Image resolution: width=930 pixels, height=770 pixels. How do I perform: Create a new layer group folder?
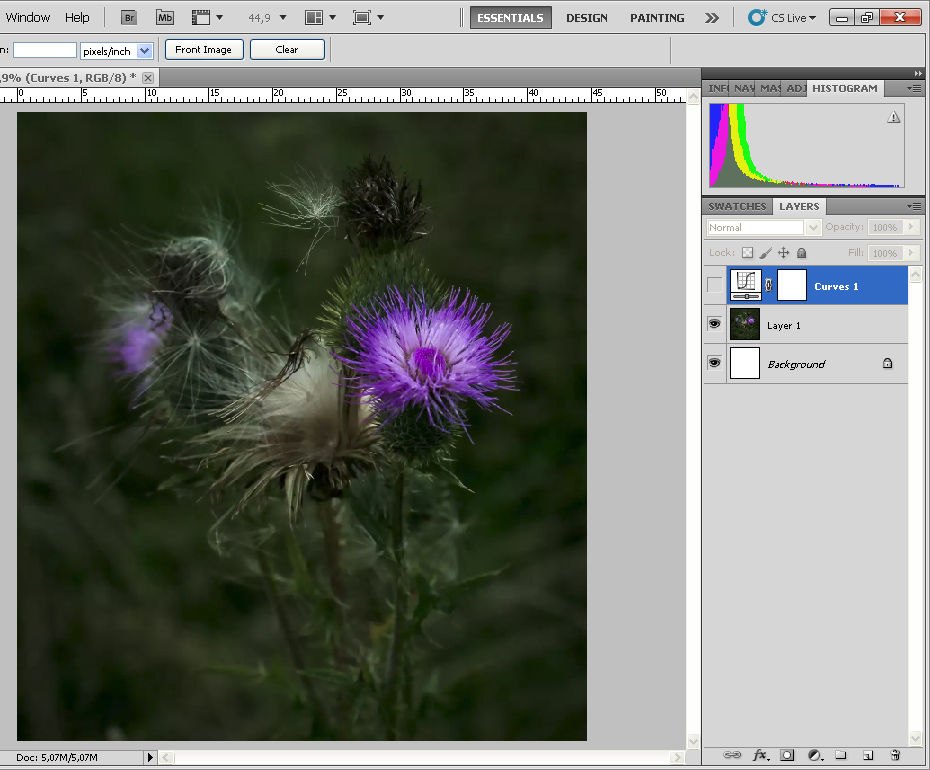[841, 755]
